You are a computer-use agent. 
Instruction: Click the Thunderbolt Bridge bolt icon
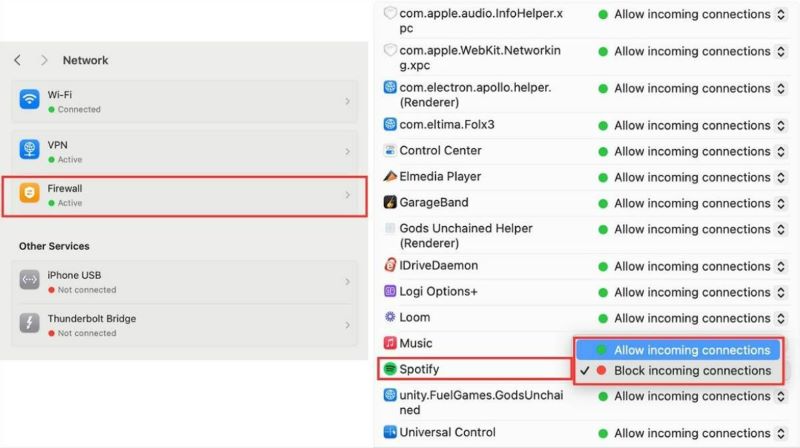coord(30,322)
